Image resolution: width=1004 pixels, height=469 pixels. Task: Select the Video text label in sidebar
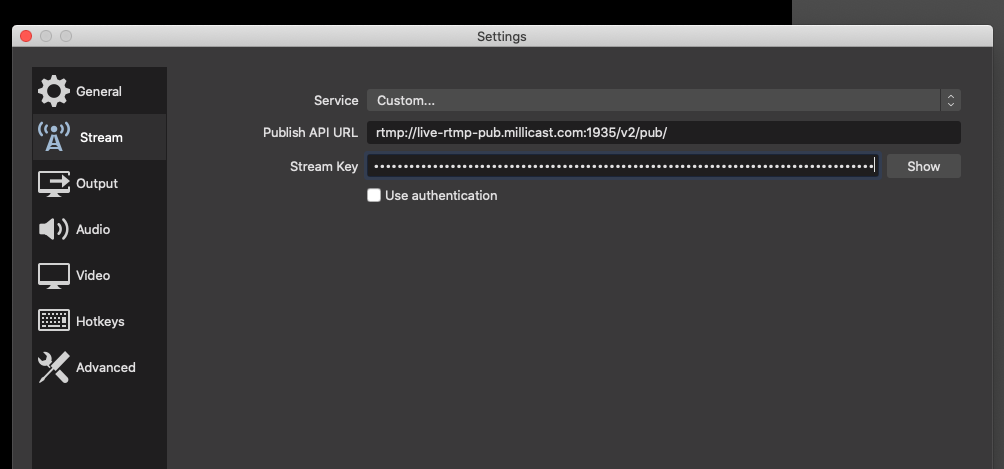click(x=93, y=275)
